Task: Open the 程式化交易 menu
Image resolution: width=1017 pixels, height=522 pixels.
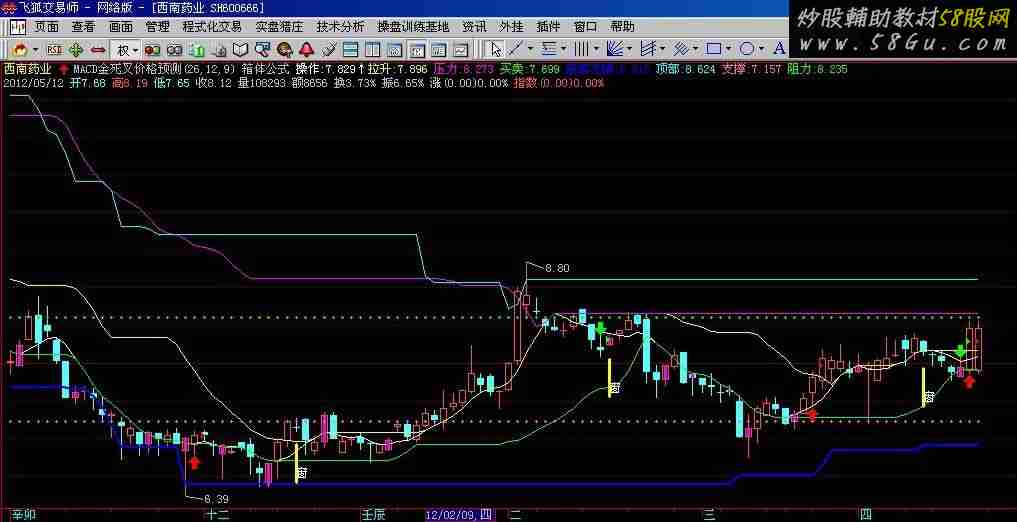Action: click(x=212, y=27)
